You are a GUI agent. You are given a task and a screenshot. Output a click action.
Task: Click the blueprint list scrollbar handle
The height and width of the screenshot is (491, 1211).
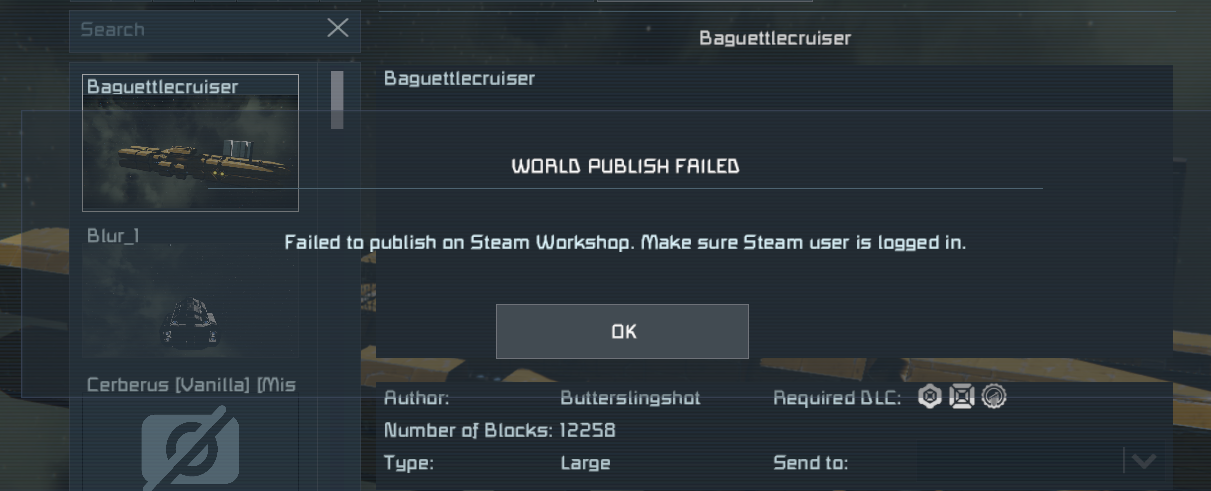tap(337, 99)
